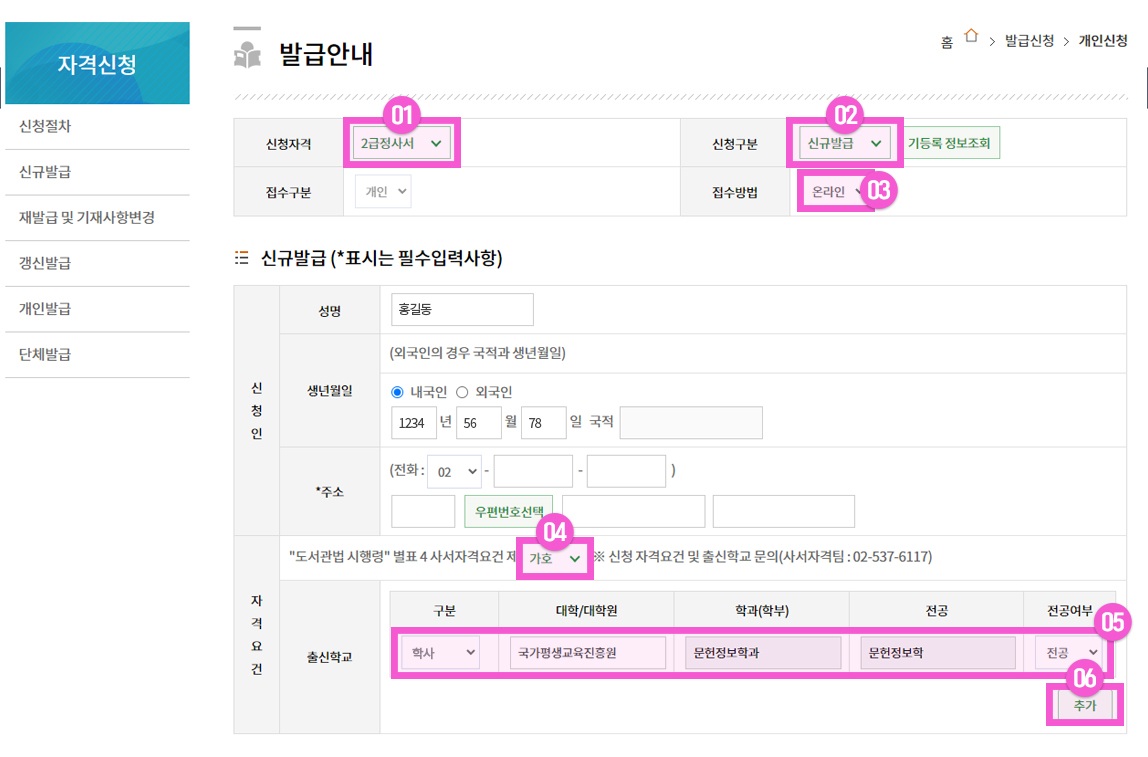This screenshot has height=757, width=1148.
Task: Open the 신청절차 sidebar menu
Action: [45, 127]
